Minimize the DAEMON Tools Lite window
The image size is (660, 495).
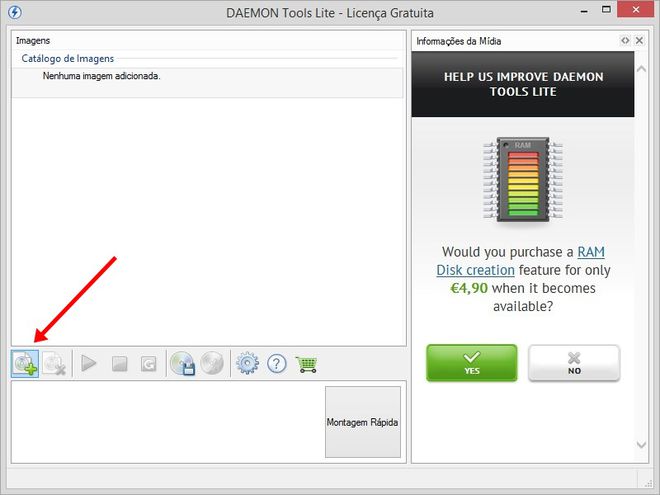coord(584,11)
